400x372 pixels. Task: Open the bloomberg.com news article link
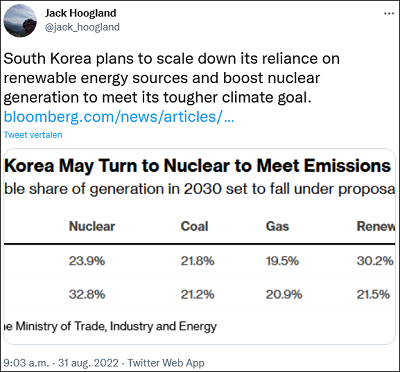(119, 117)
